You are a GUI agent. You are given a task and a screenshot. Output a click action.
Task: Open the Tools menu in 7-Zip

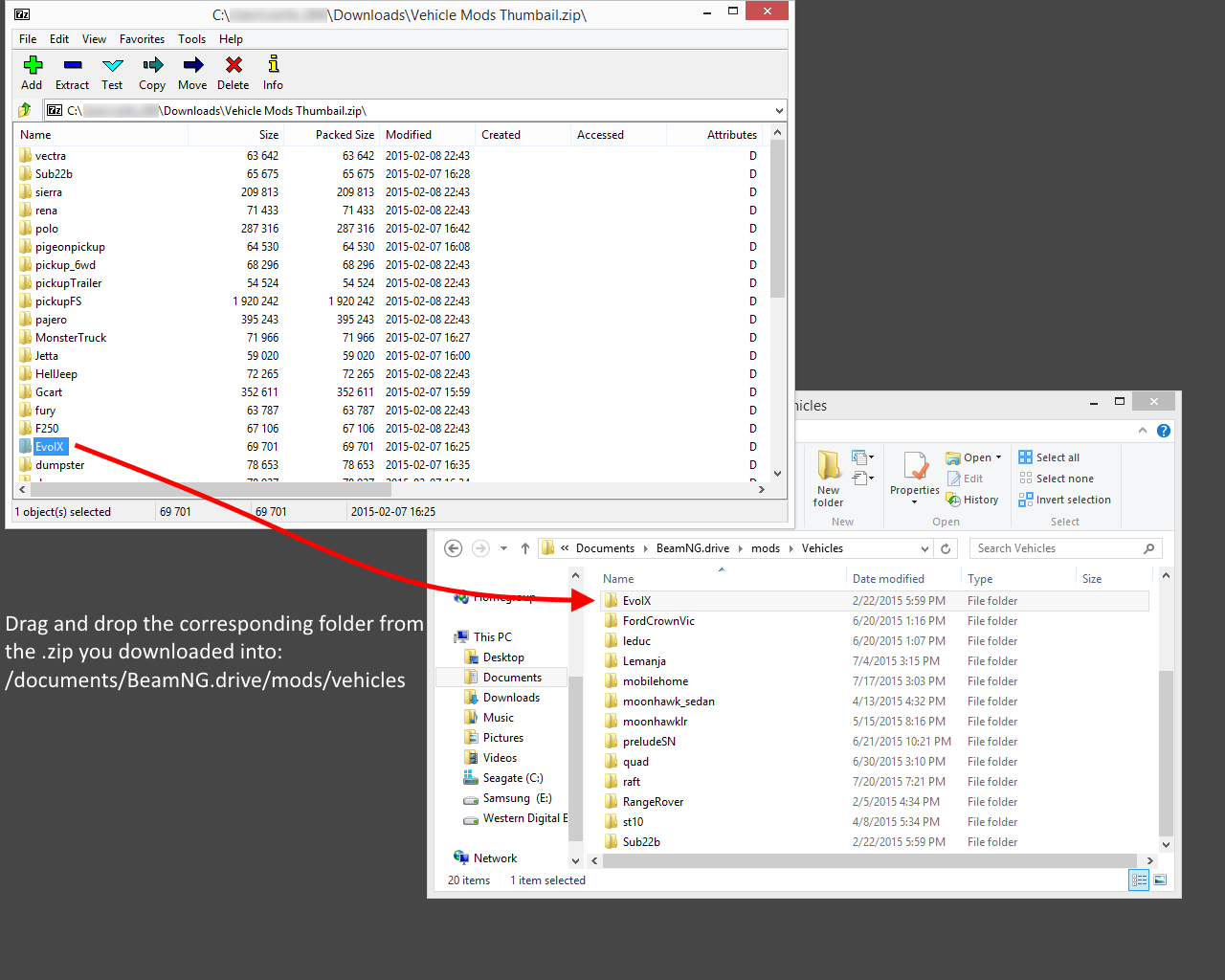click(x=191, y=39)
